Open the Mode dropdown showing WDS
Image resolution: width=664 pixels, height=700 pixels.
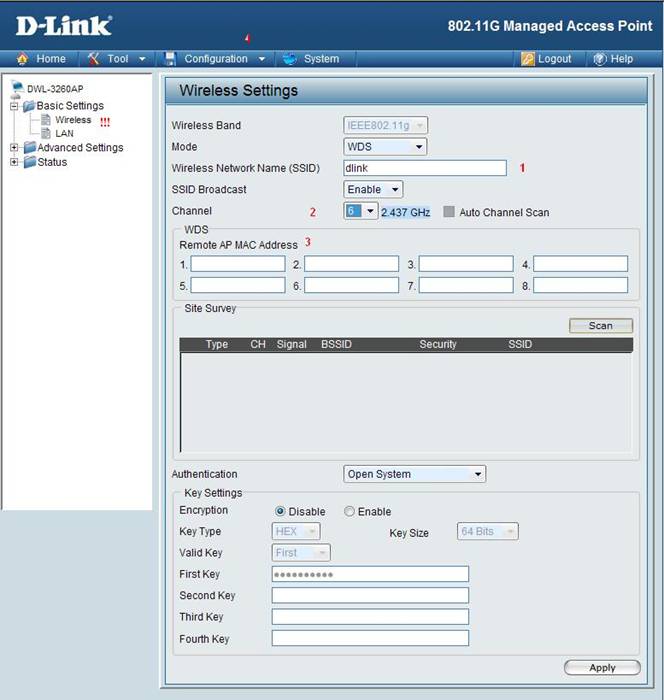pyautogui.click(x=385, y=147)
